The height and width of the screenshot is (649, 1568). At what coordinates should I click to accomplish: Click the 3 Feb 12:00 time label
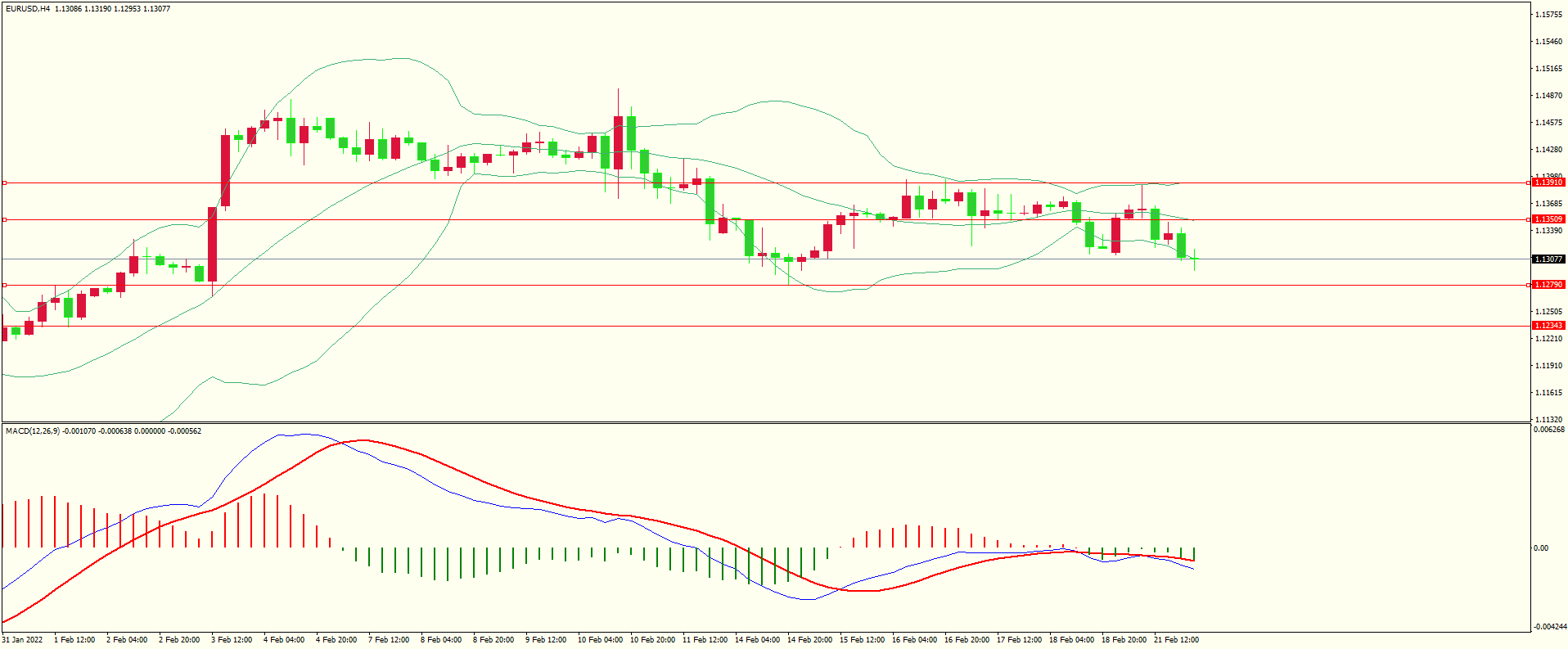232,640
